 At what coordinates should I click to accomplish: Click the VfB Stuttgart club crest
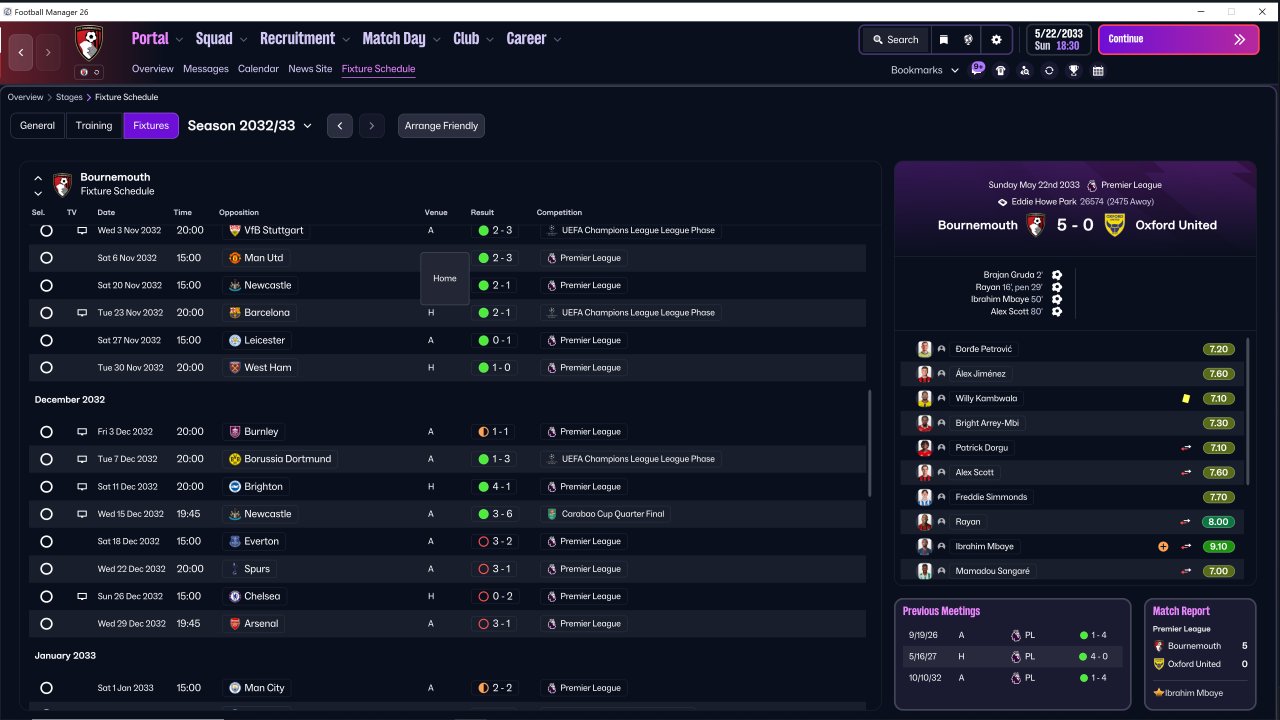234,230
